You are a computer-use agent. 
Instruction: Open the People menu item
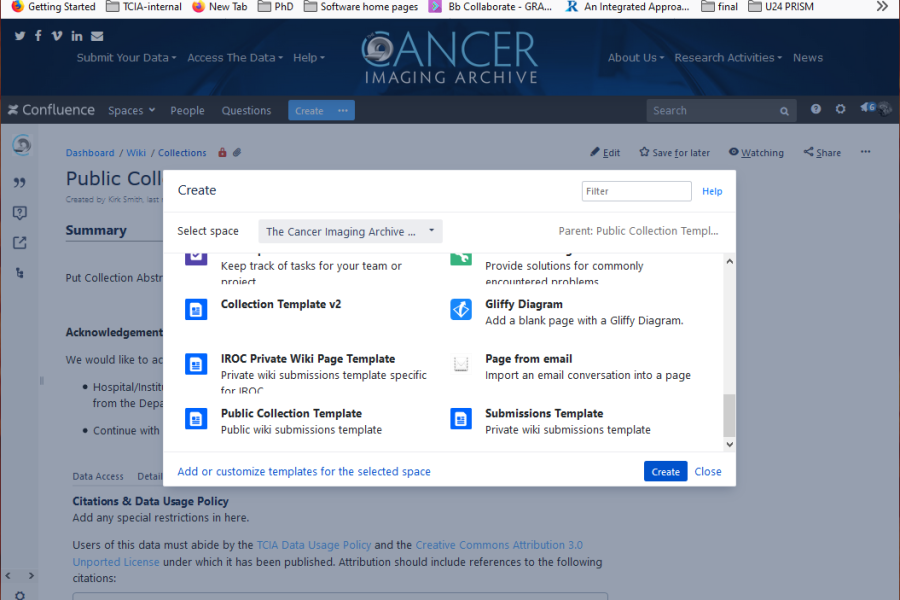187,110
